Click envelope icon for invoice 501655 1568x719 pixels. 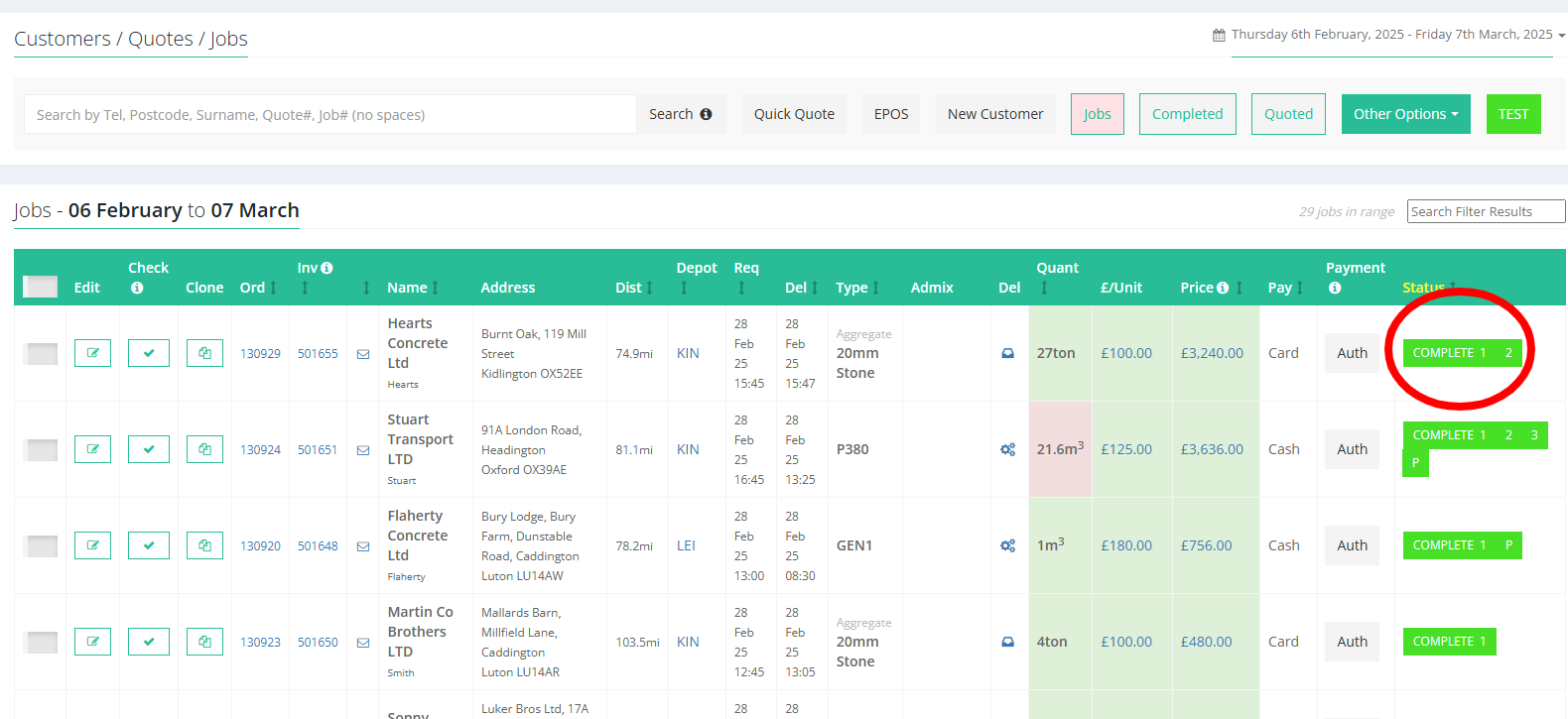(363, 354)
